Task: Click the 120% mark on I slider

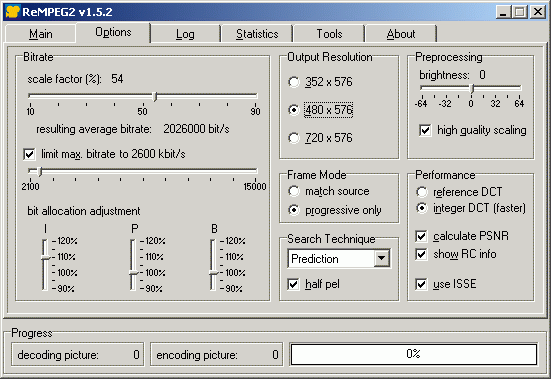Action: (67, 241)
